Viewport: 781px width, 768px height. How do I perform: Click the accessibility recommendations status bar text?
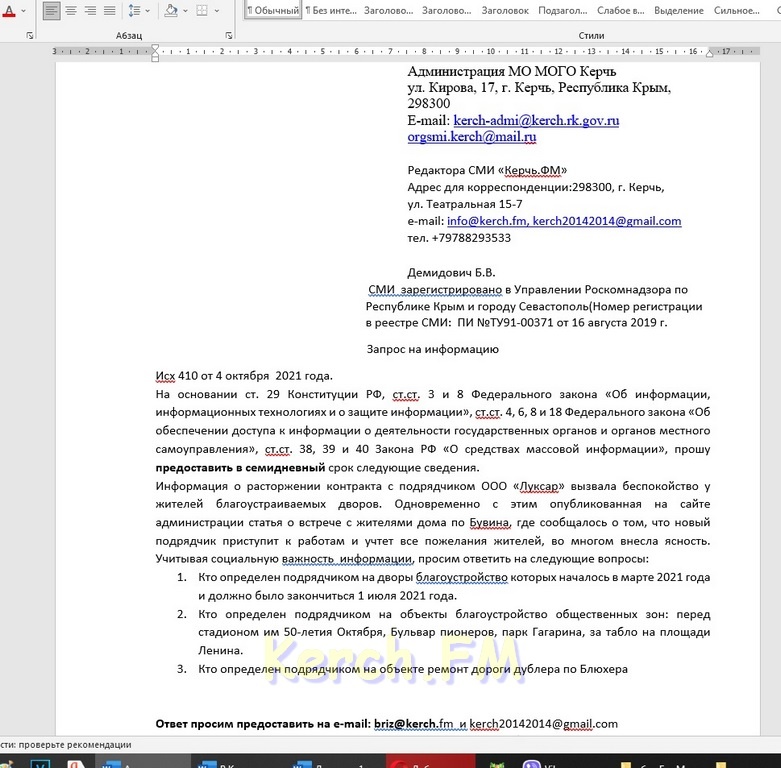point(66,744)
